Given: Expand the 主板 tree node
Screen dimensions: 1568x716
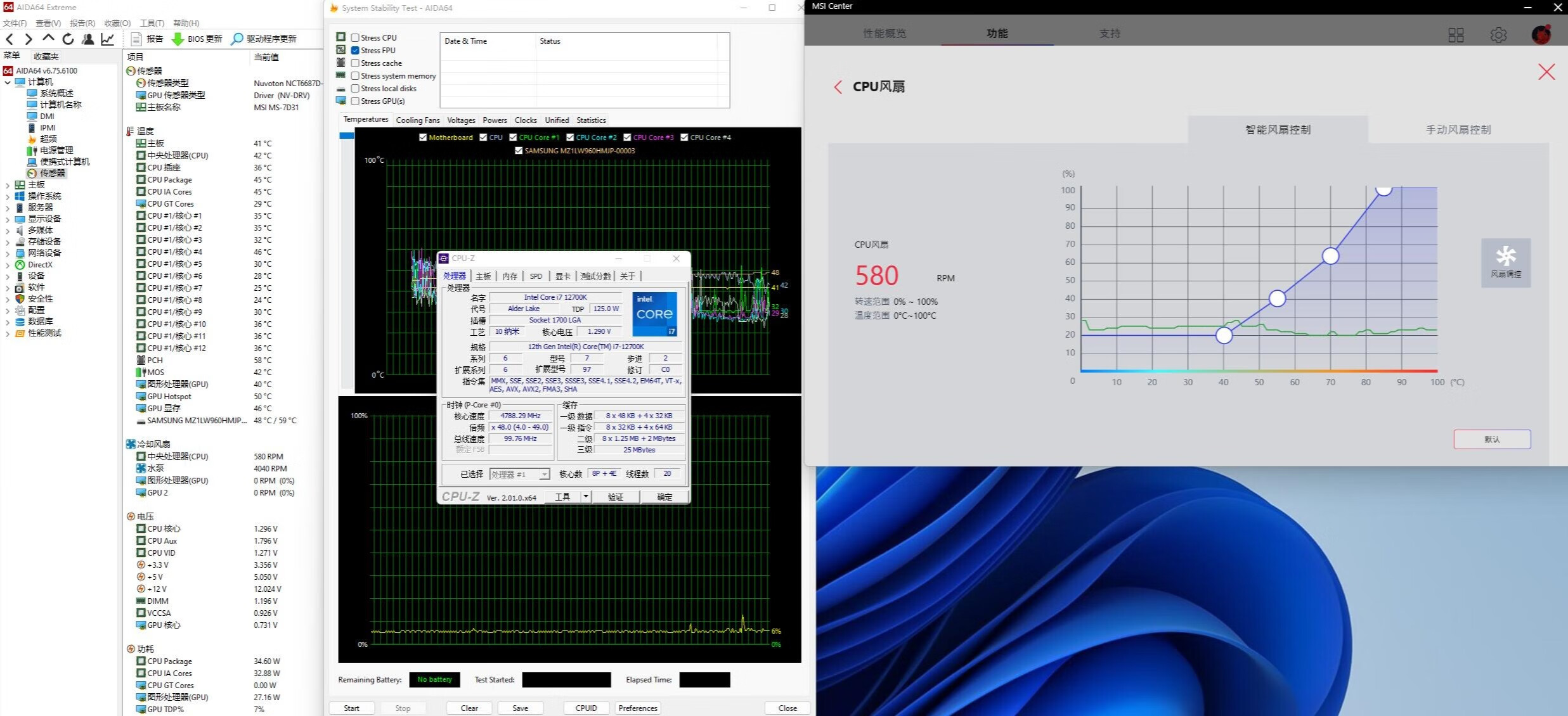Looking at the screenshot, I should (8, 185).
